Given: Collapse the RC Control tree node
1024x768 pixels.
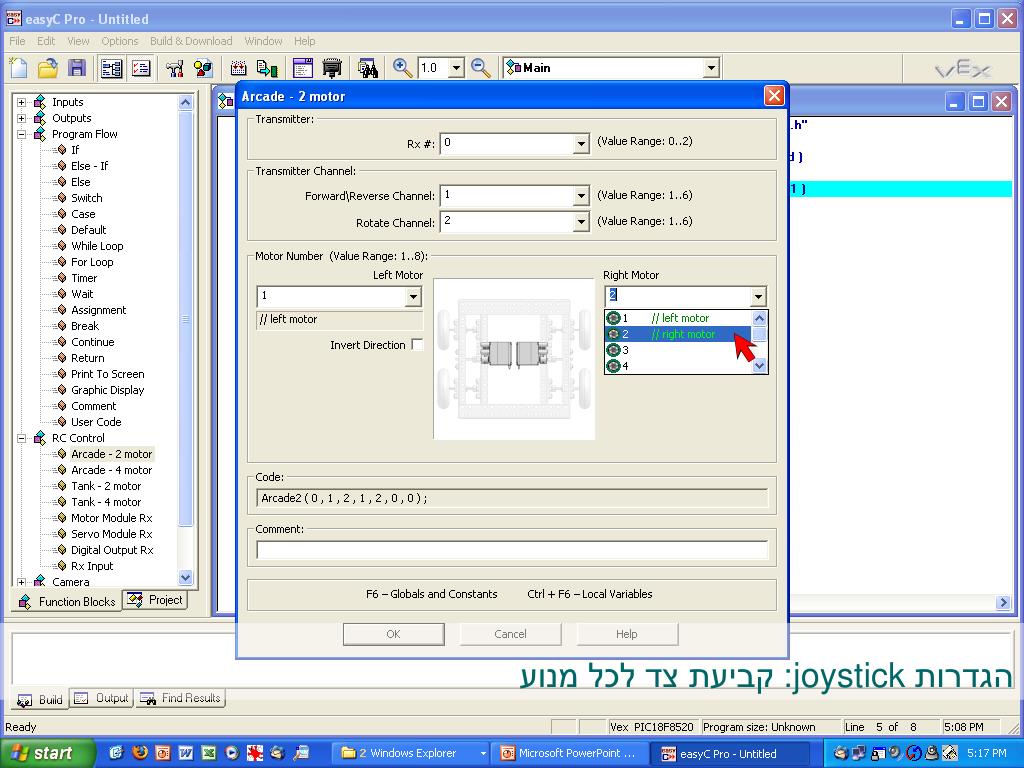Looking at the screenshot, I should click(22, 438).
